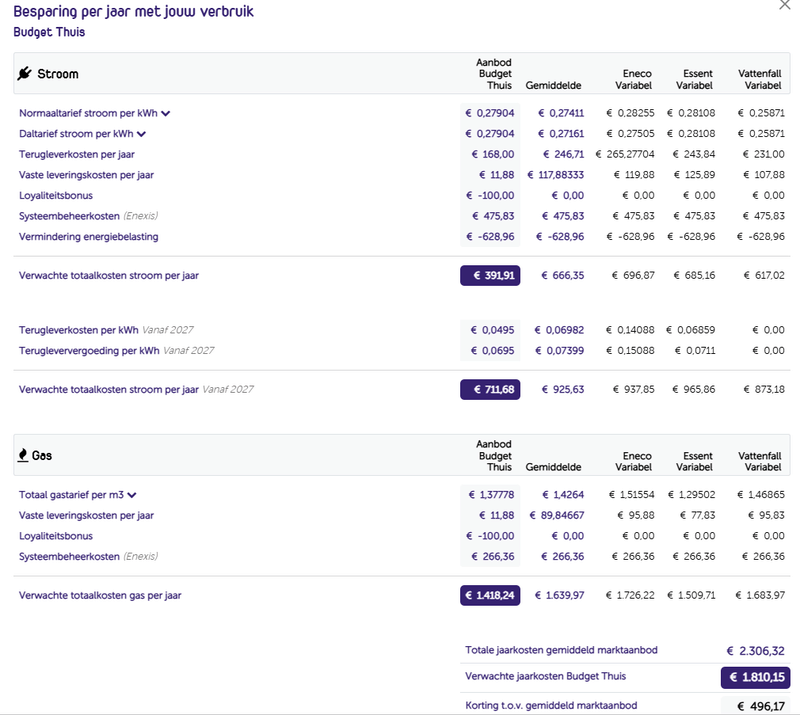Click the Daltarief stroom per kWh label

[76, 134]
